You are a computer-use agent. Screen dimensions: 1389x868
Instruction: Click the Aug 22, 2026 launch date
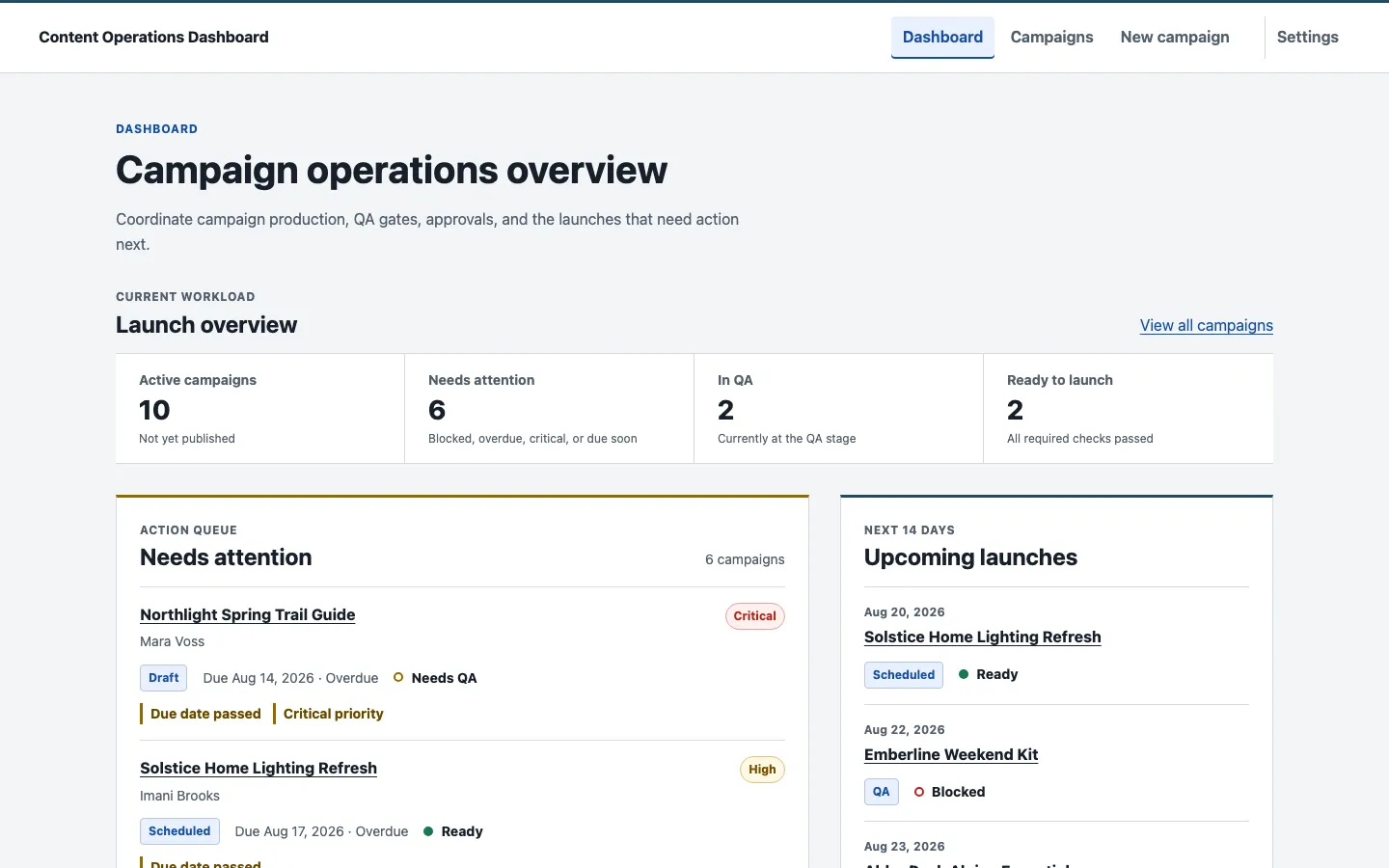click(x=905, y=730)
